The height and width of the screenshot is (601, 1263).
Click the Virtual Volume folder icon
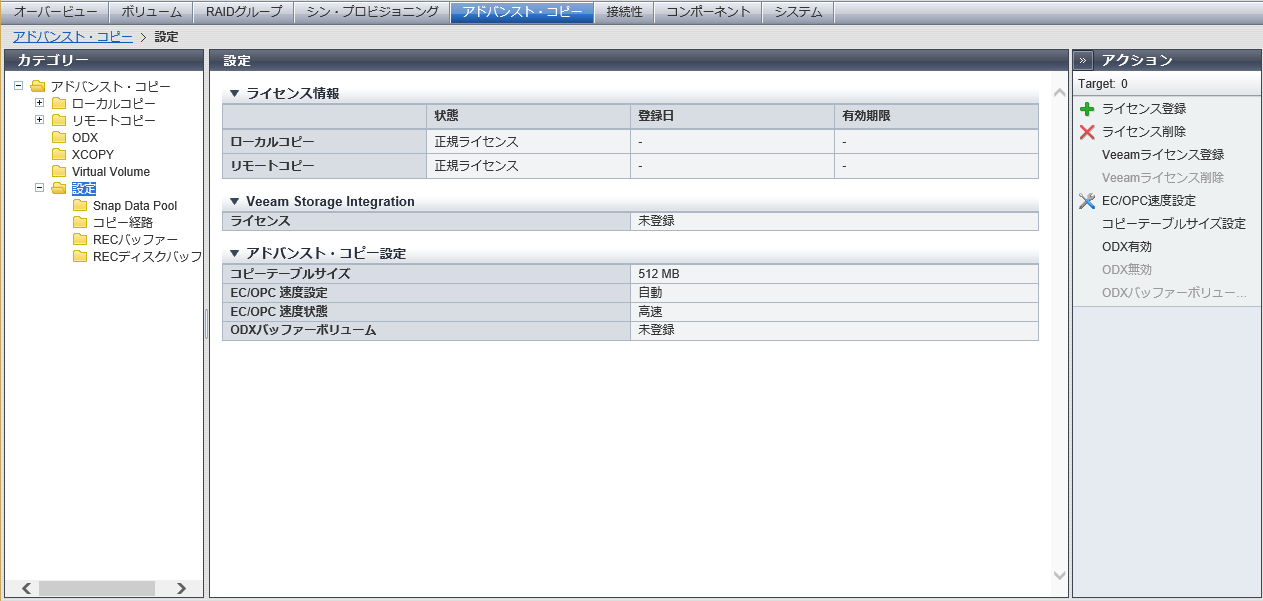(59, 172)
